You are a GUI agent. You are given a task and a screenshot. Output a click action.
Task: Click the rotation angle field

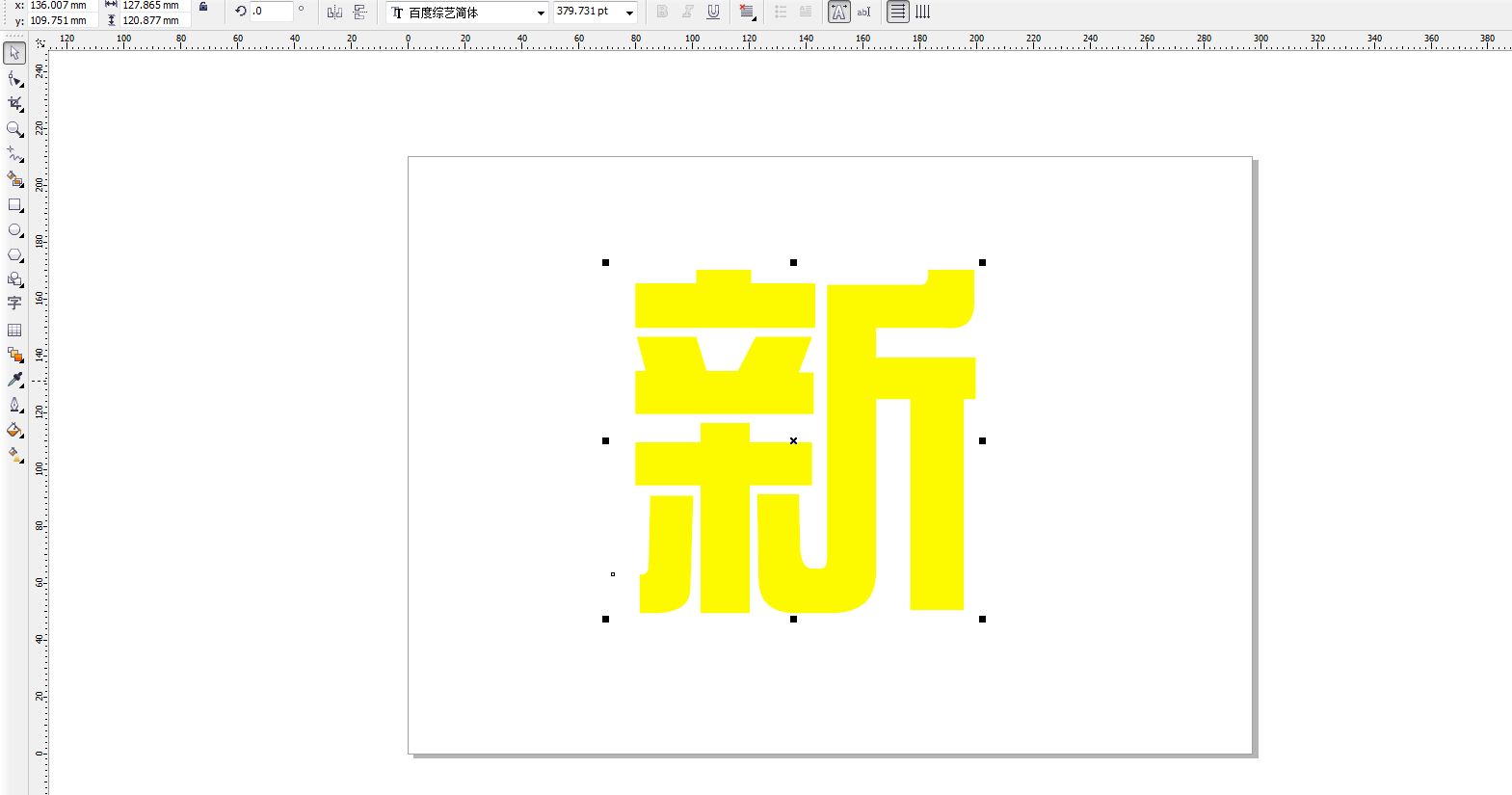coord(271,12)
